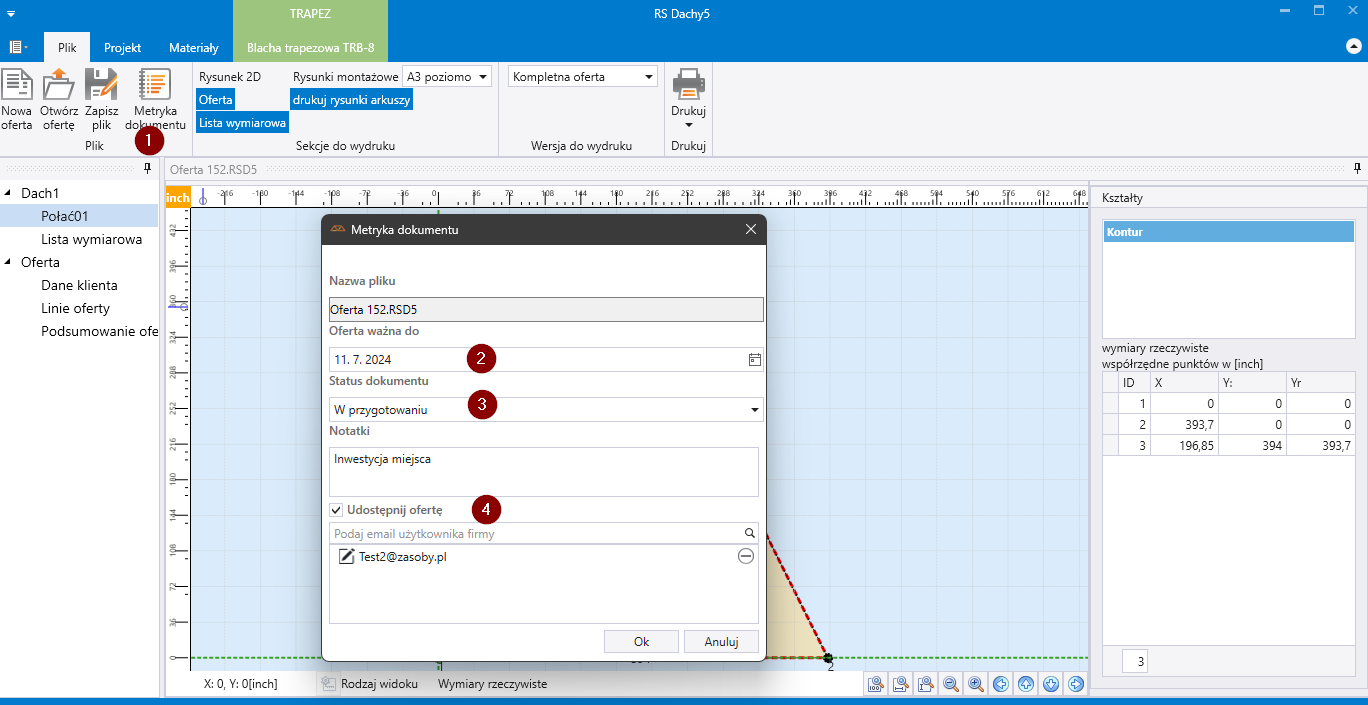
Task: Remove Test2@zasoby.pl with the minus icon
Action: click(745, 557)
